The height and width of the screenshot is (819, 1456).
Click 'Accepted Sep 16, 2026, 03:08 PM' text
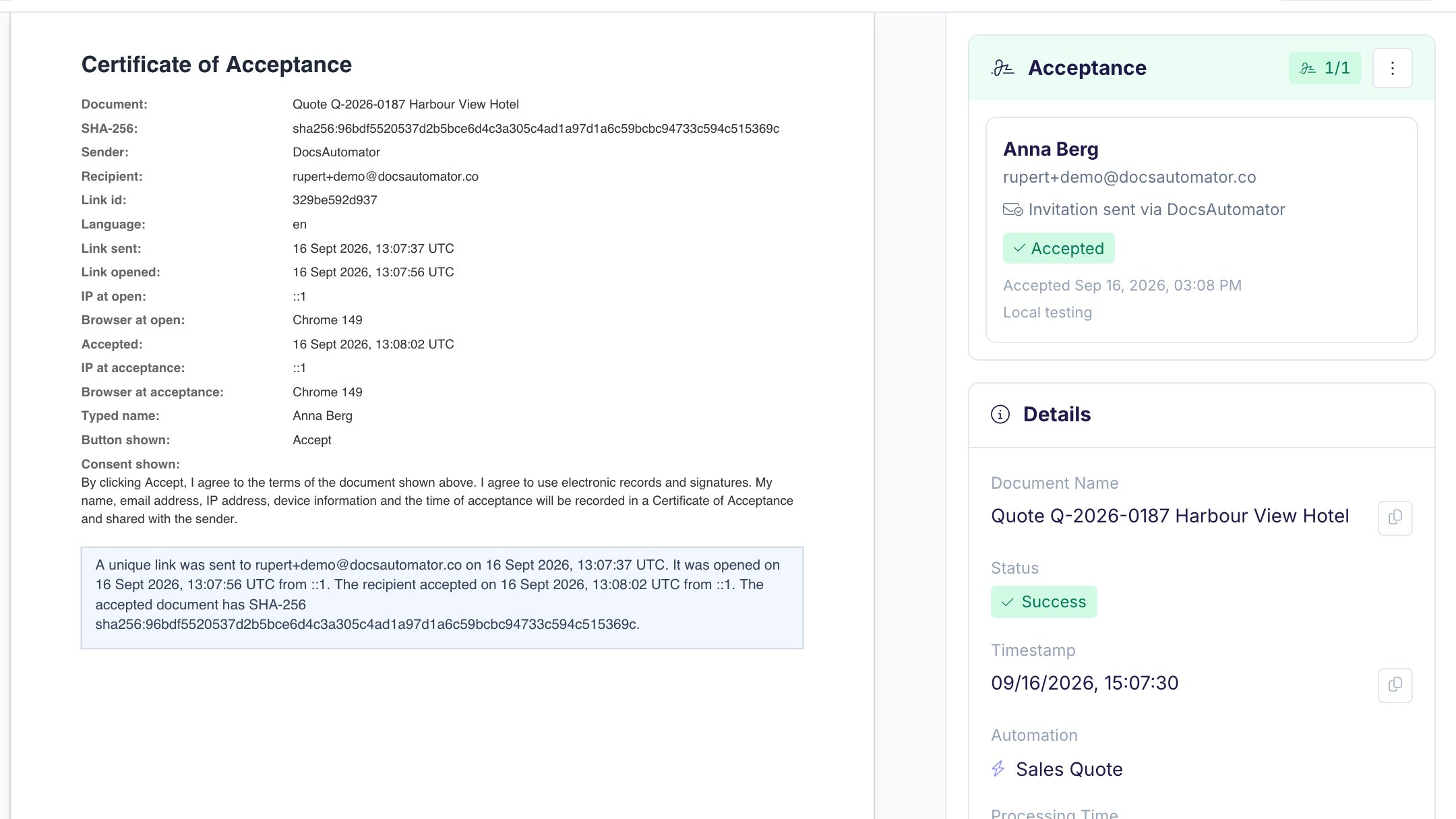1122,285
